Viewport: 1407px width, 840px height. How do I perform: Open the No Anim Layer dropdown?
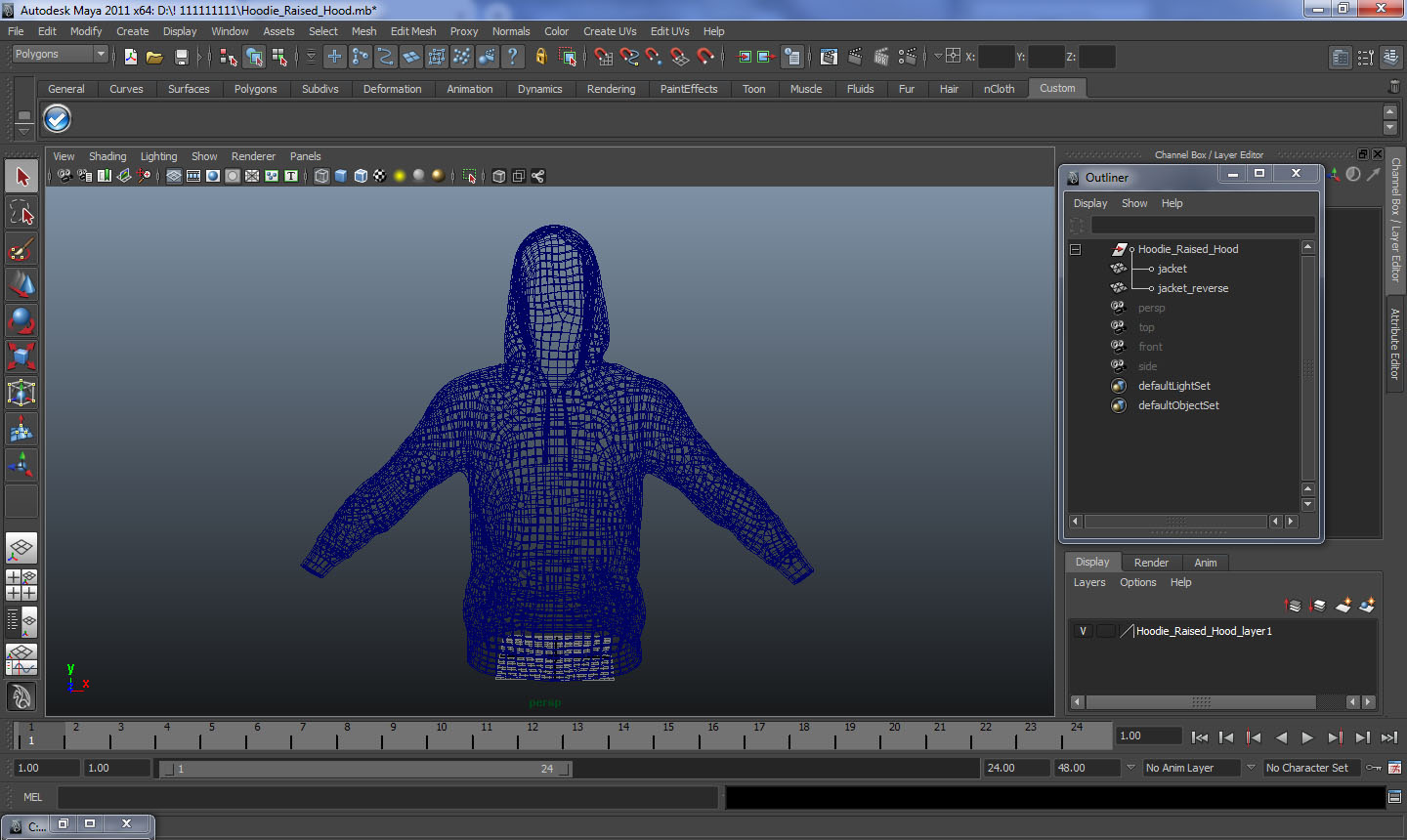pos(1191,768)
